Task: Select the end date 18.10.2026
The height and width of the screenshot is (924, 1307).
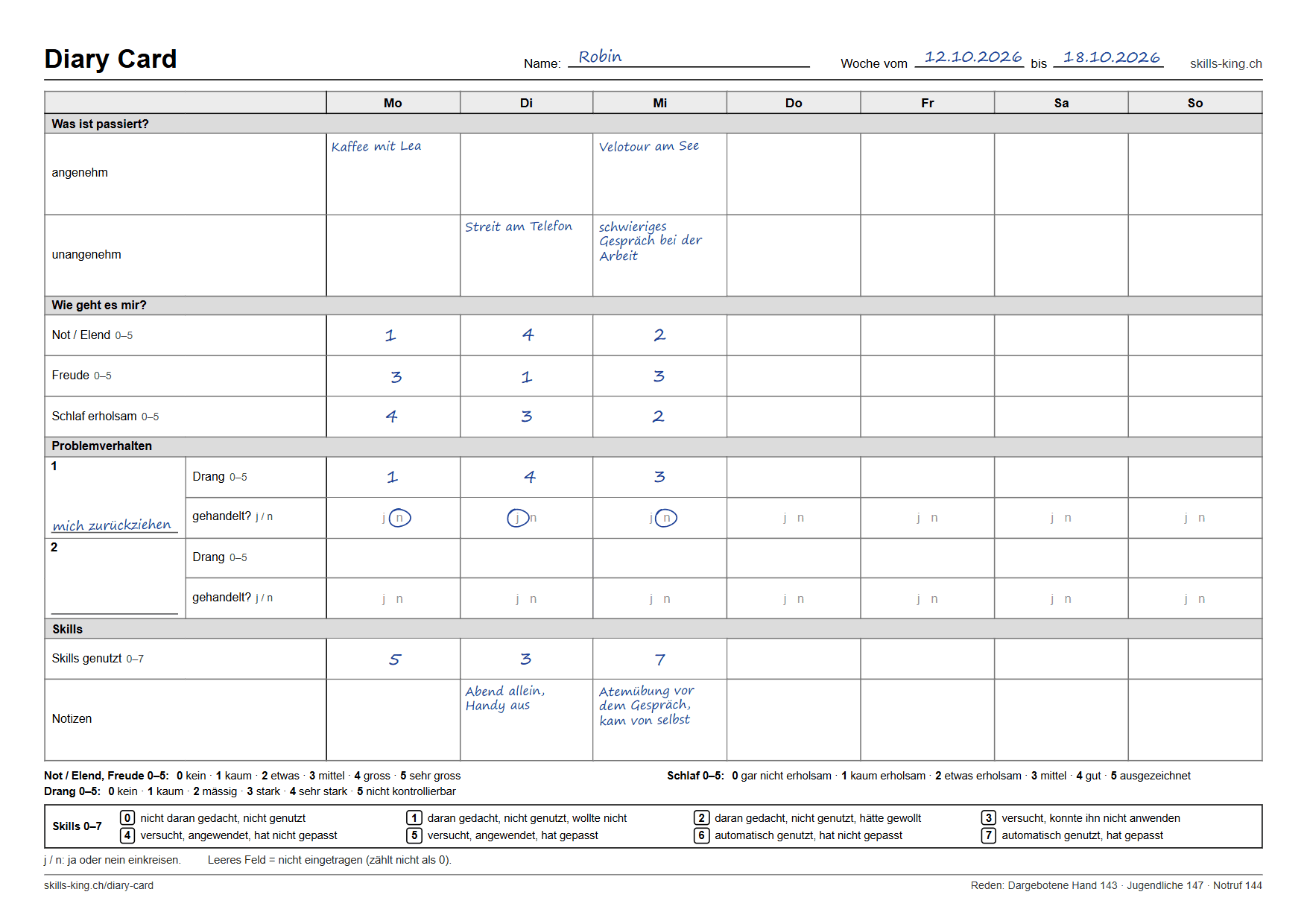Action: (x=1111, y=57)
